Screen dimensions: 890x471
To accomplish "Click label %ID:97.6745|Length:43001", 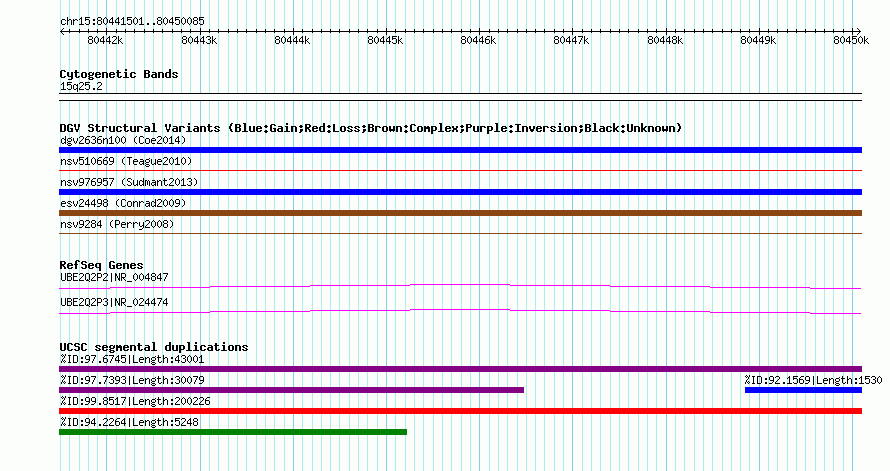I will point(132,359).
